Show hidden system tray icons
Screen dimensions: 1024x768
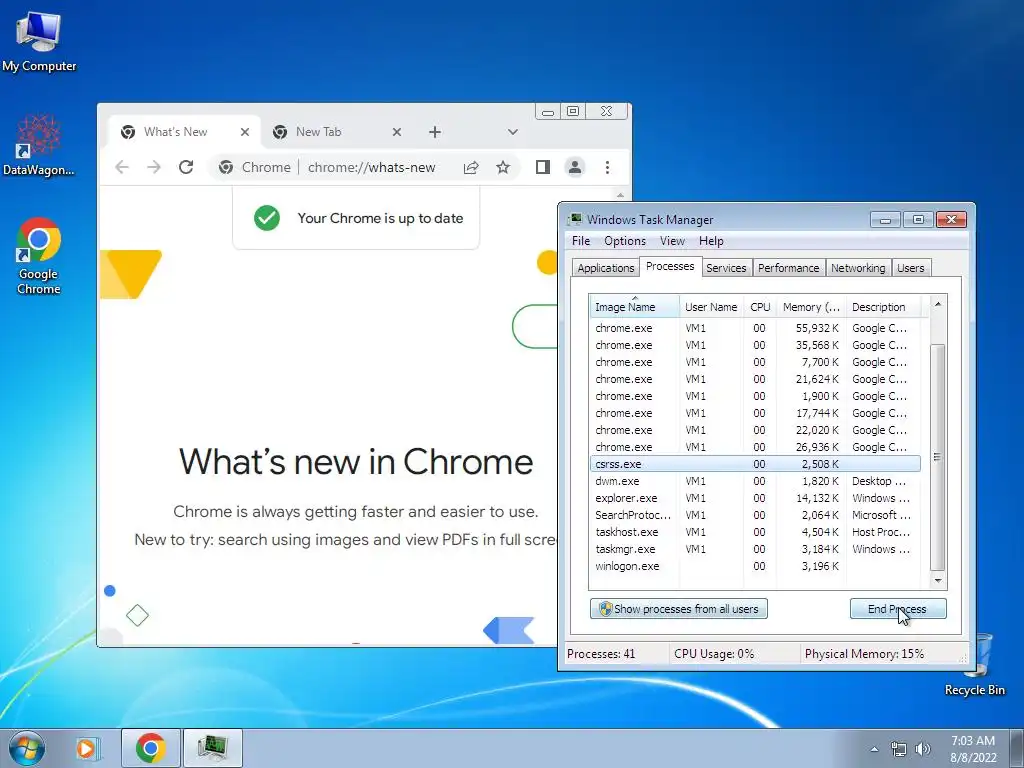click(874, 749)
